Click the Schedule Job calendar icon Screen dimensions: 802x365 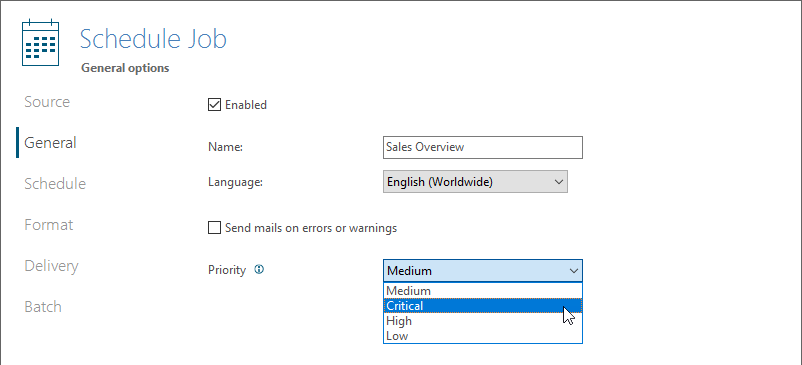coord(40,42)
